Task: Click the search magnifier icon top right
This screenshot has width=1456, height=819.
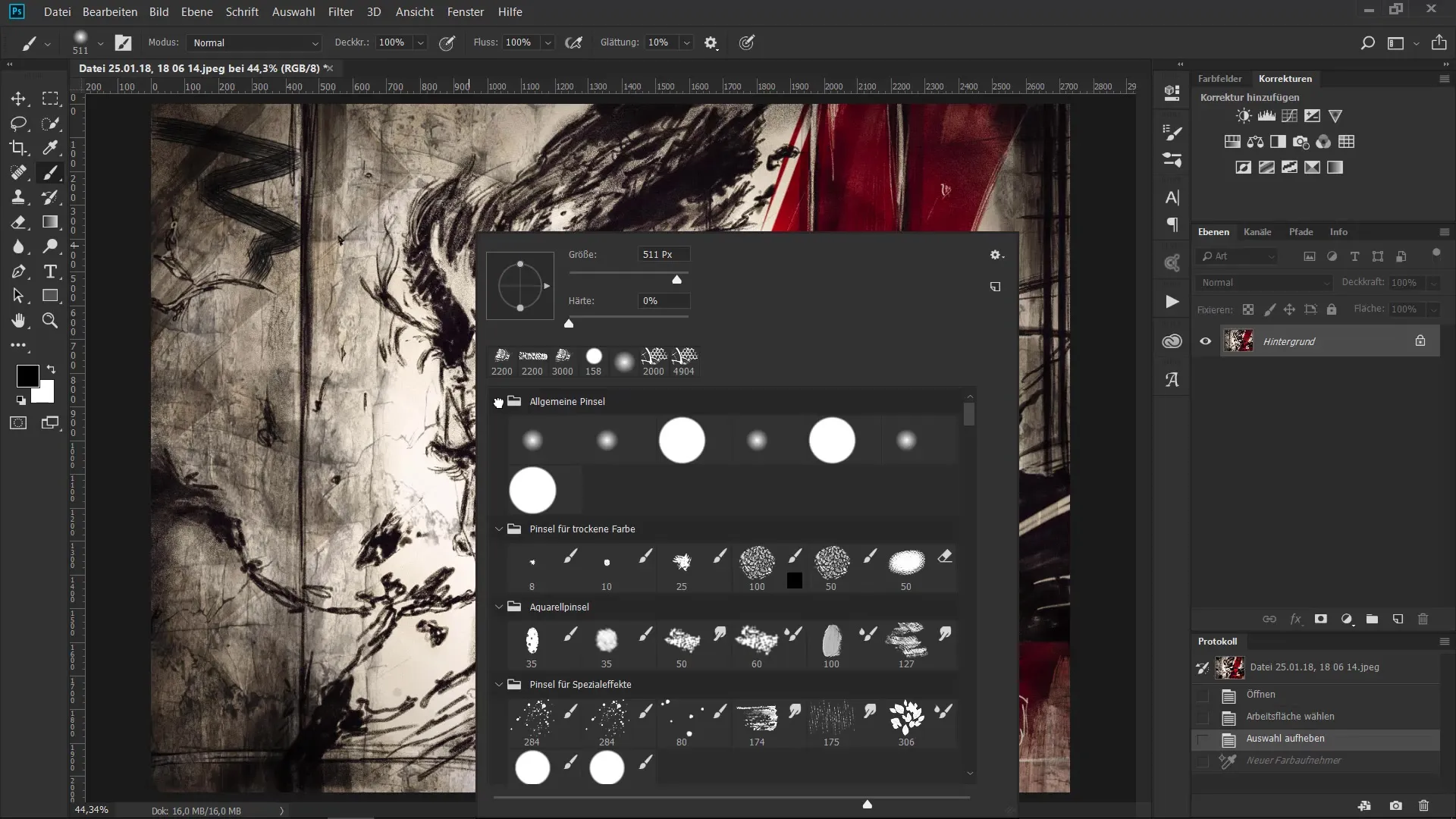Action: pos(1367,43)
